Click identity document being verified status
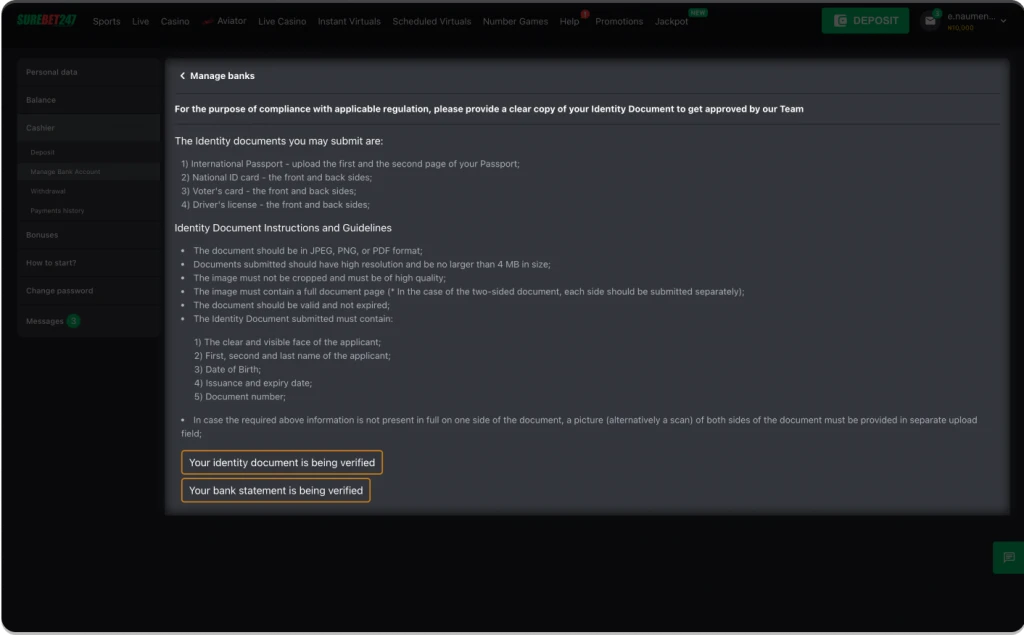The width and height of the screenshot is (1024, 635). click(x=282, y=463)
